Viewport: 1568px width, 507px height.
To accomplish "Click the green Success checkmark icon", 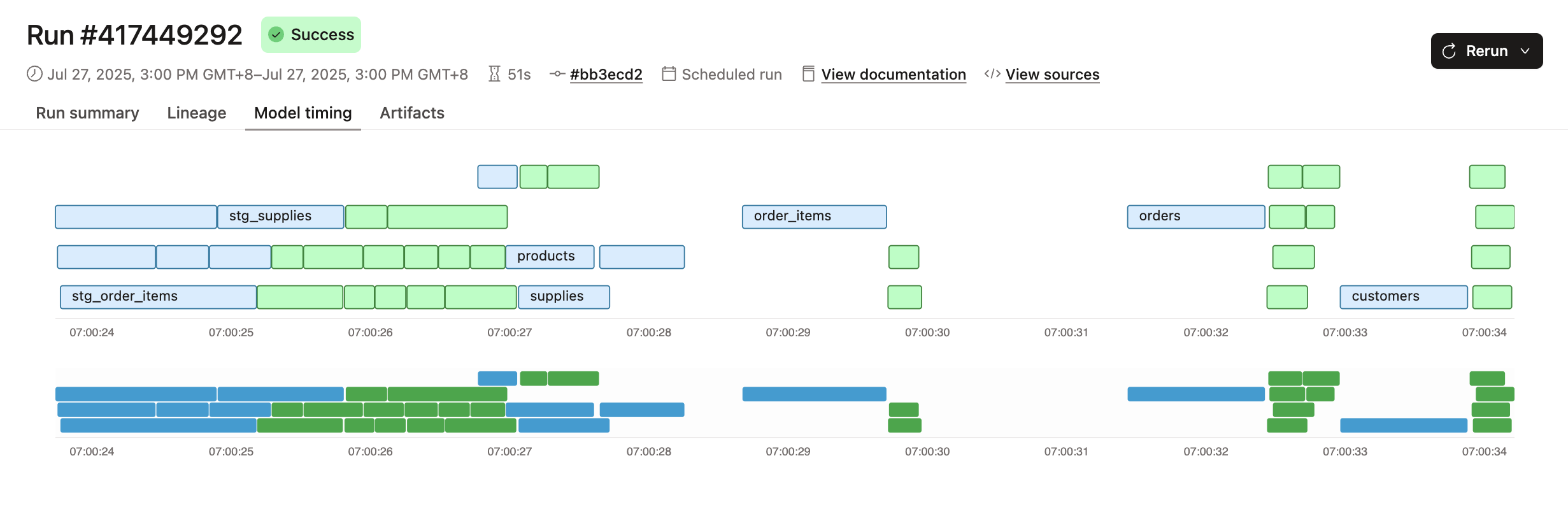I will coord(276,34).
